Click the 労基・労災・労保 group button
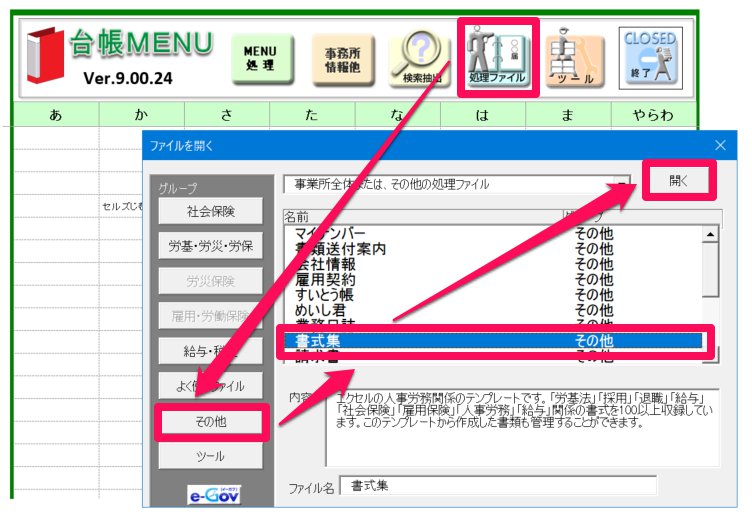 (x=211, y=246)
